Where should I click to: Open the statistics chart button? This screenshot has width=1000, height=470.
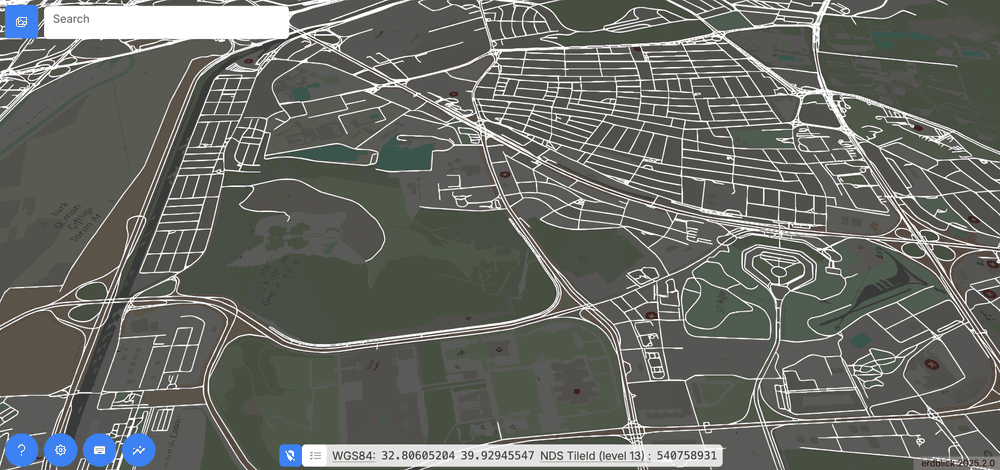tap(139, 450)
